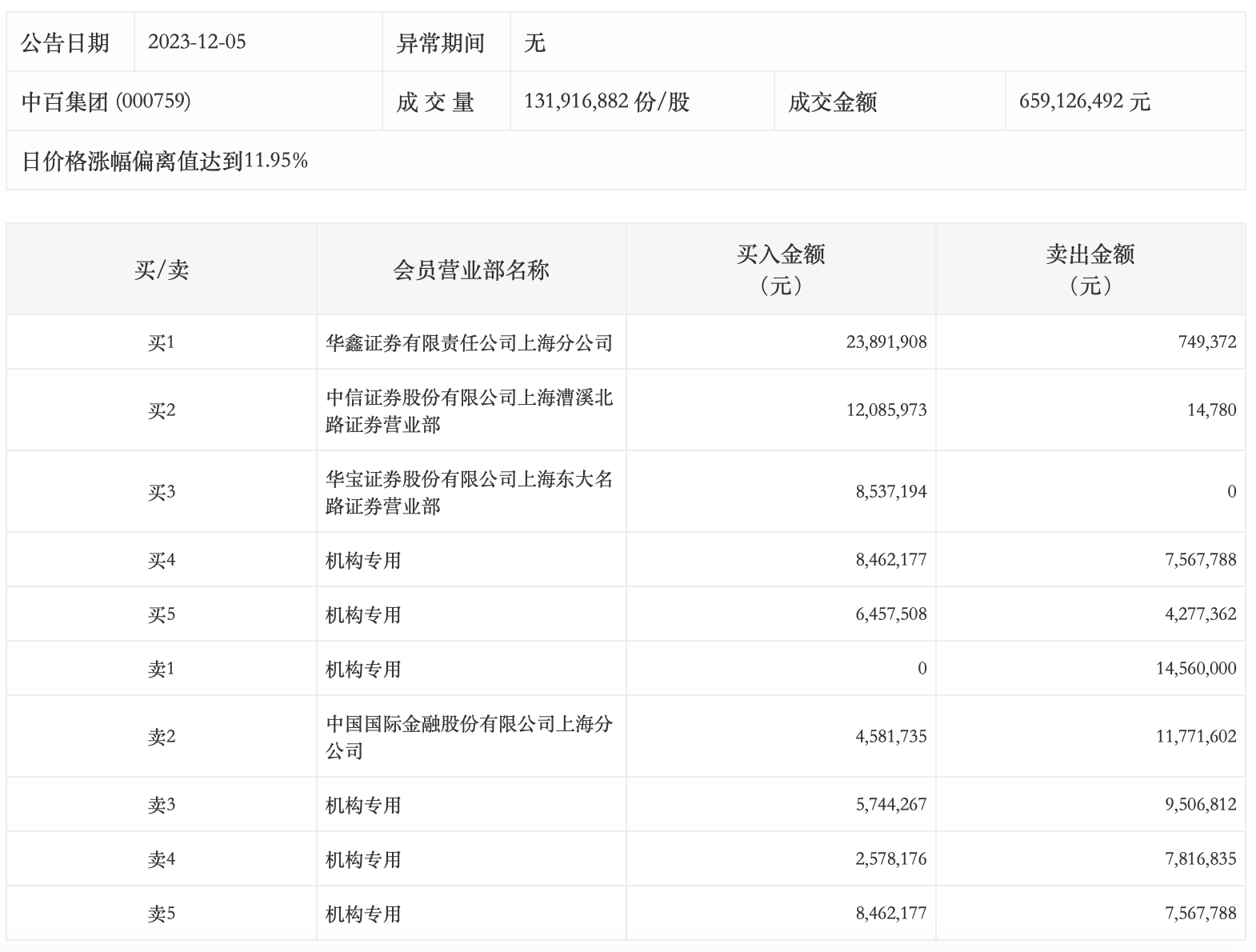Select the 0 sell amount in row 买3
The width and height of the screenshot is (1256, 952).
click(x=1232, y=492)
